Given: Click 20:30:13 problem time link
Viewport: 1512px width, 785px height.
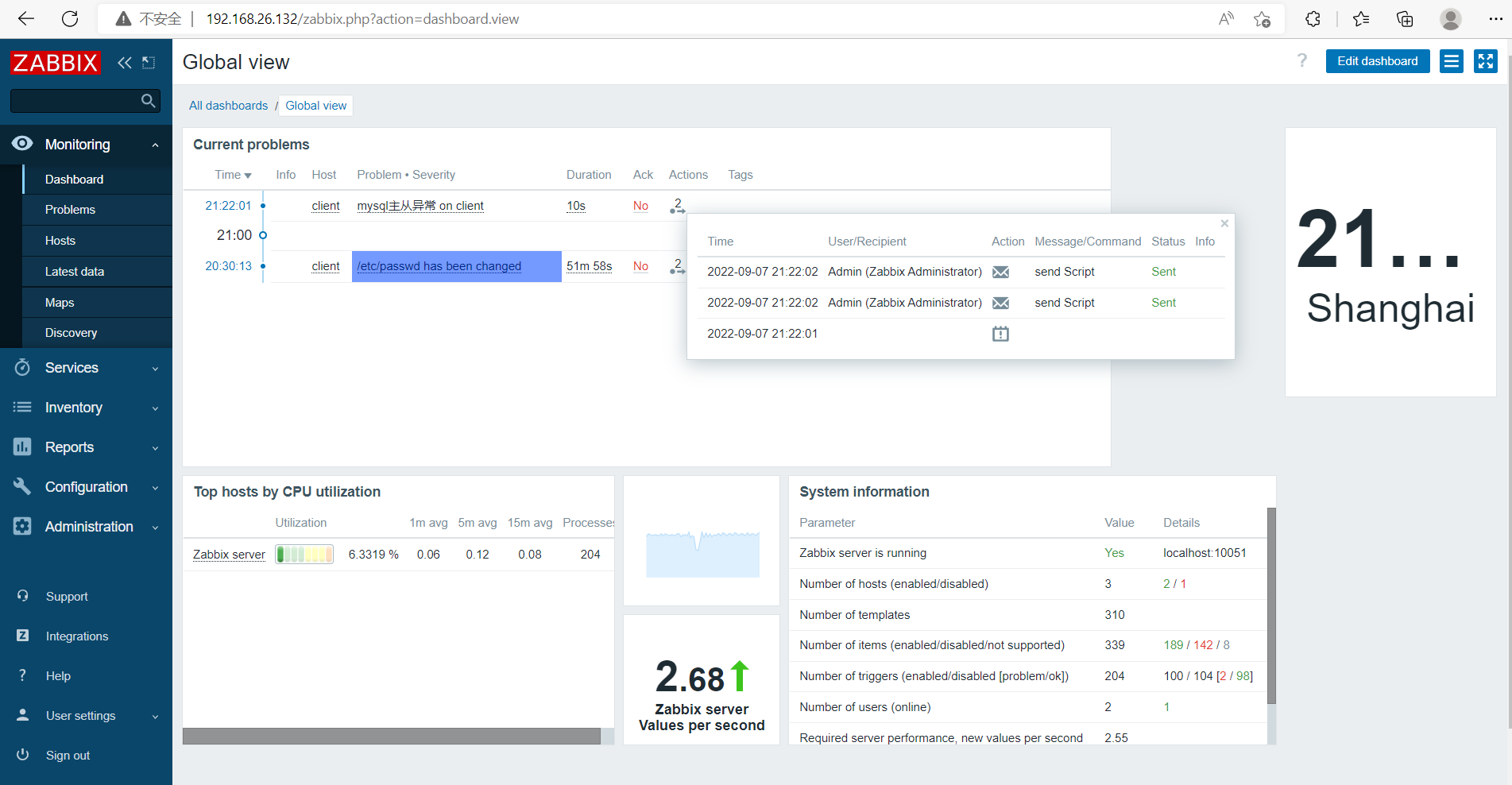Looking at the screenshot, I should (228, 266).
